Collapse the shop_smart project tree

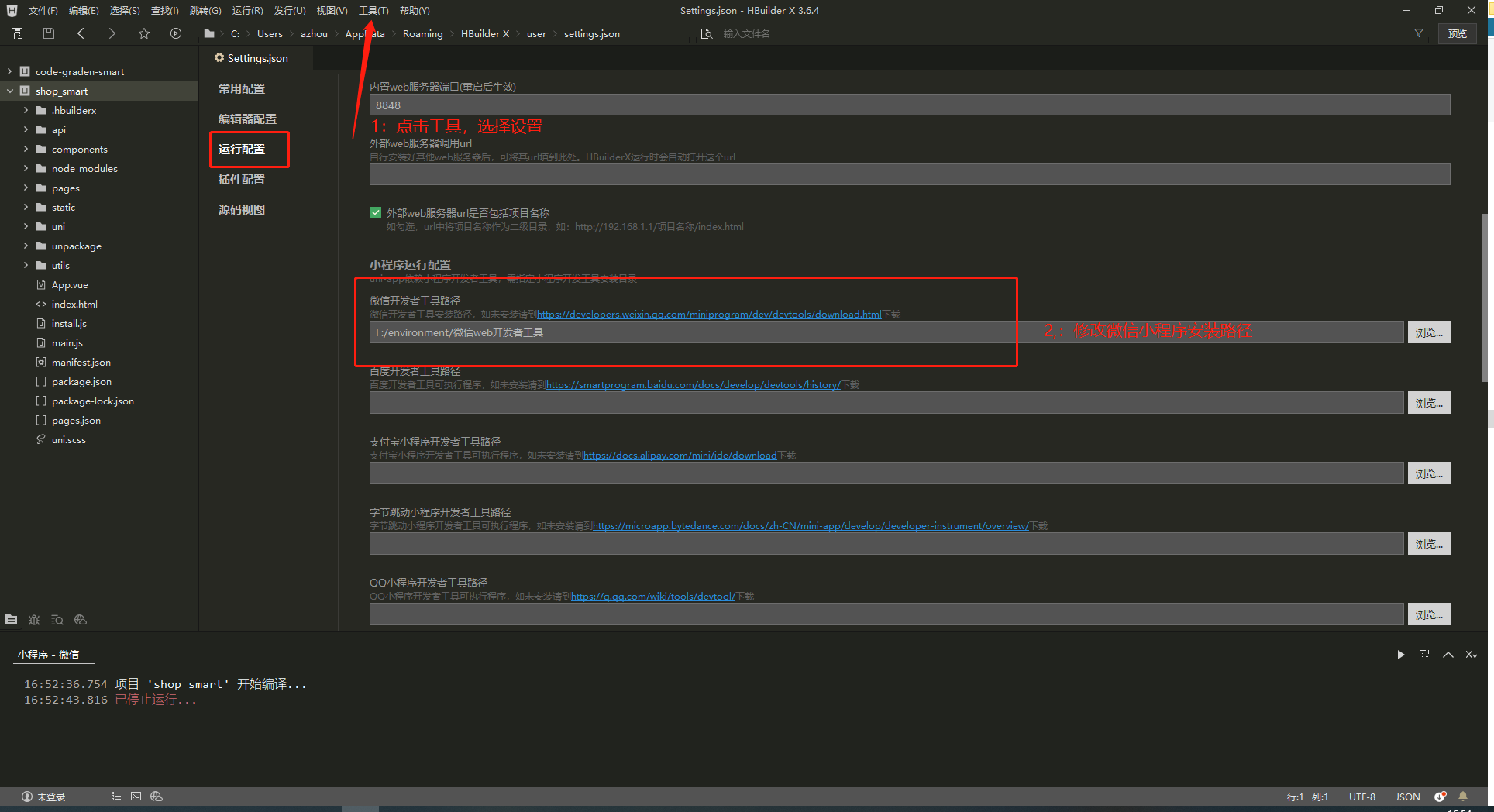9,91
